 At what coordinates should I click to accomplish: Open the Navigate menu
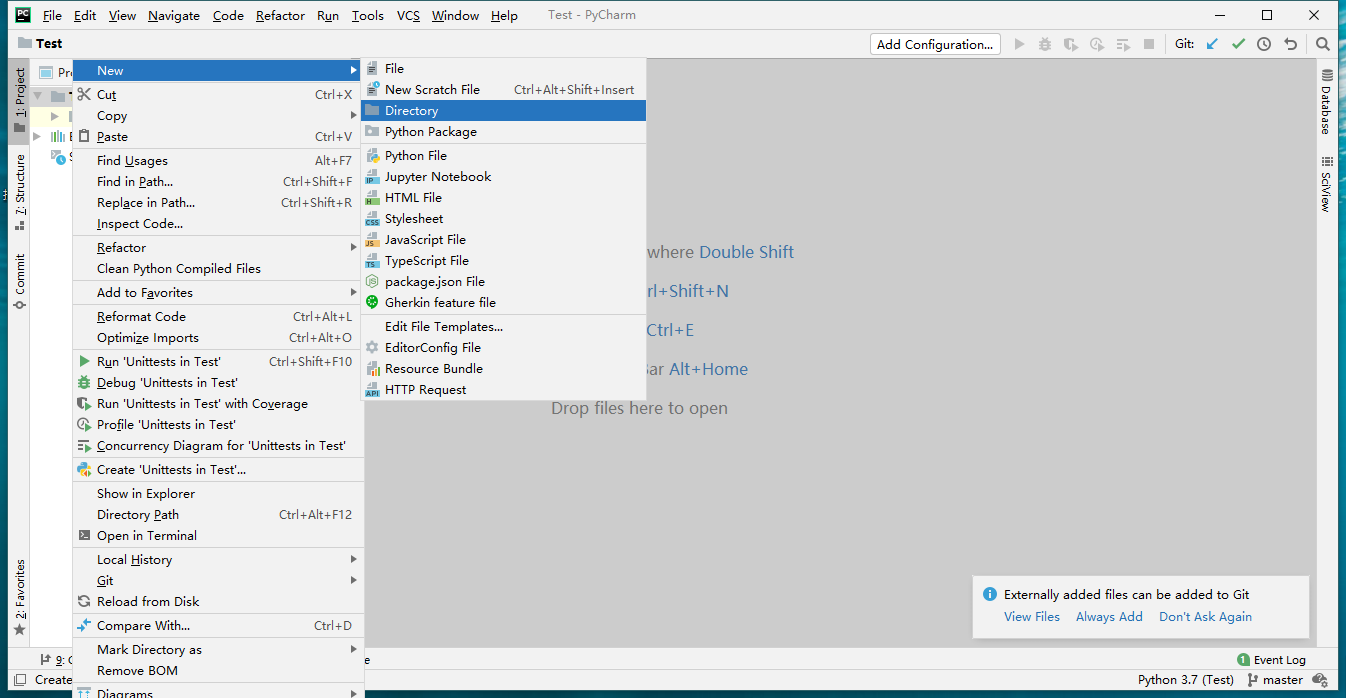click(174, 16)
